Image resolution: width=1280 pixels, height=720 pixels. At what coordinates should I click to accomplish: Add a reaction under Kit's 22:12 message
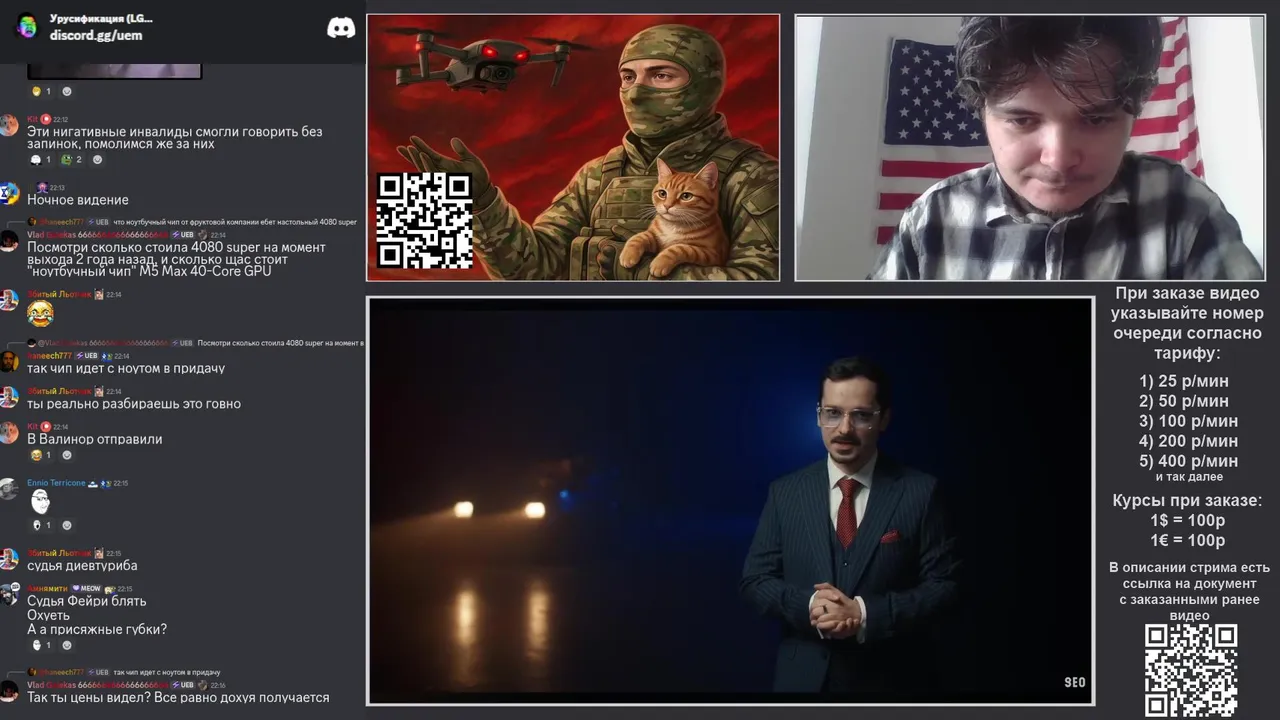[97, 160]
